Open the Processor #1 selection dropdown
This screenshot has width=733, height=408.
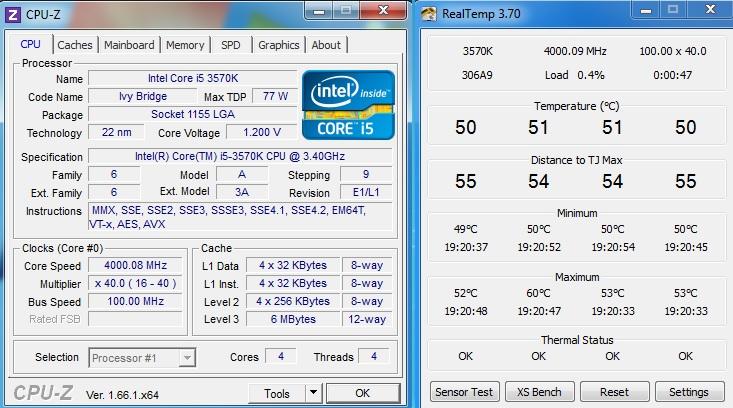(x=142, y=358)
